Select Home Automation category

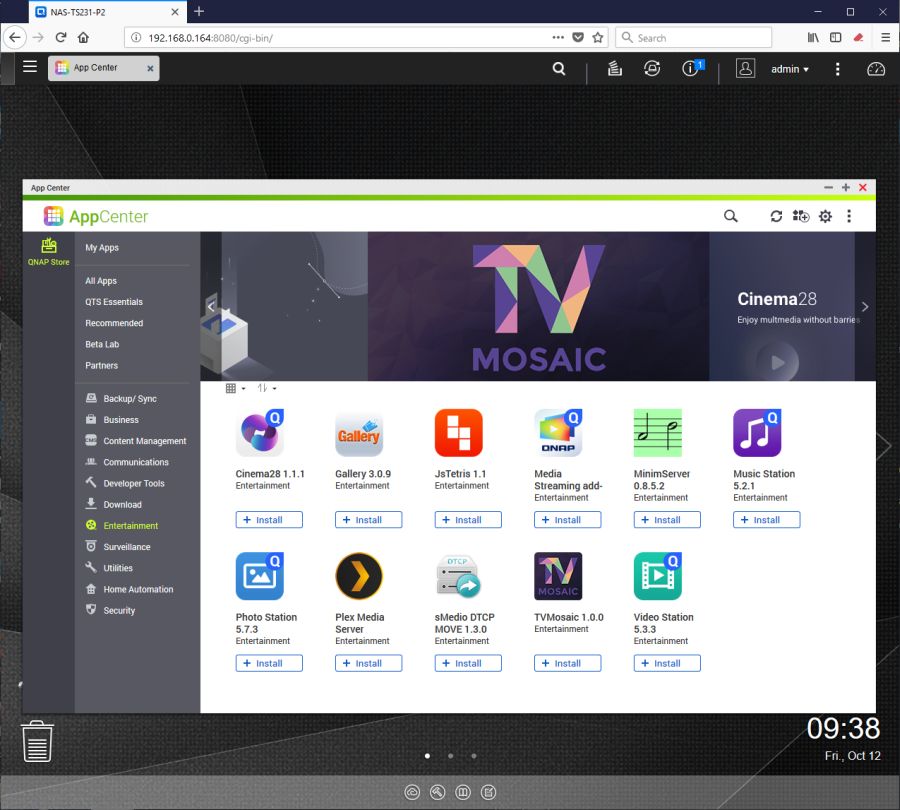129,590
